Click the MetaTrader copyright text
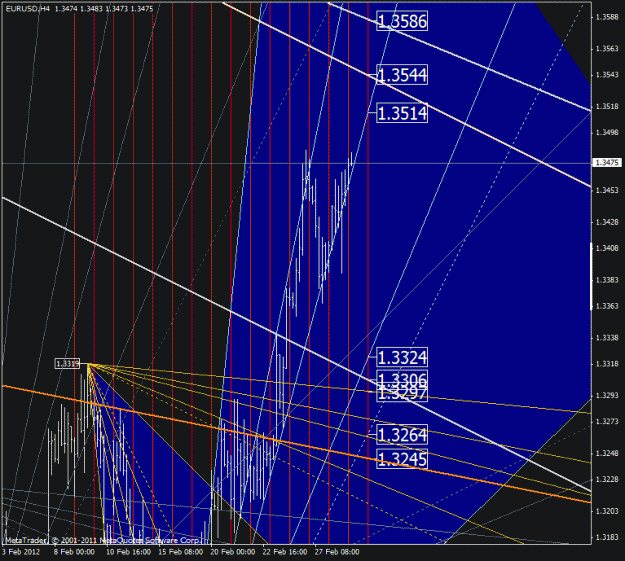The width and height of the screenshot is (625, 561). (x=102, y=540)
